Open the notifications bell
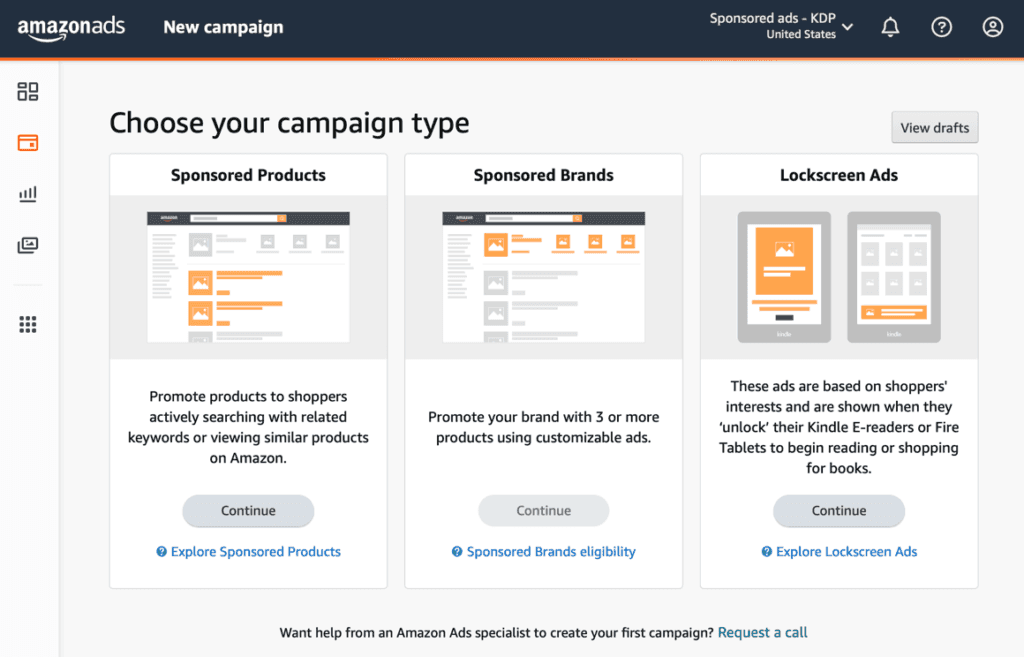 (890, 27)
